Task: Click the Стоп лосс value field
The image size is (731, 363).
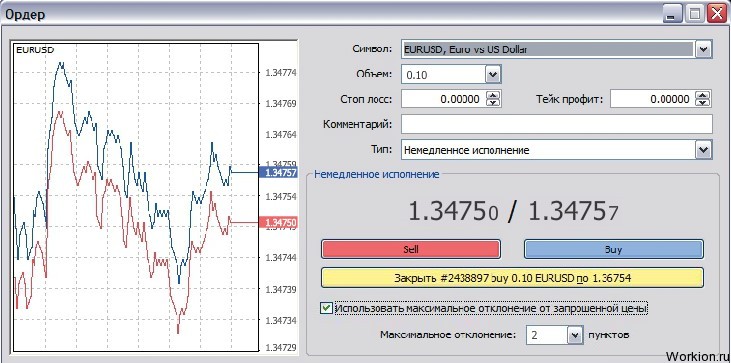Action: (x=443, y=99)
